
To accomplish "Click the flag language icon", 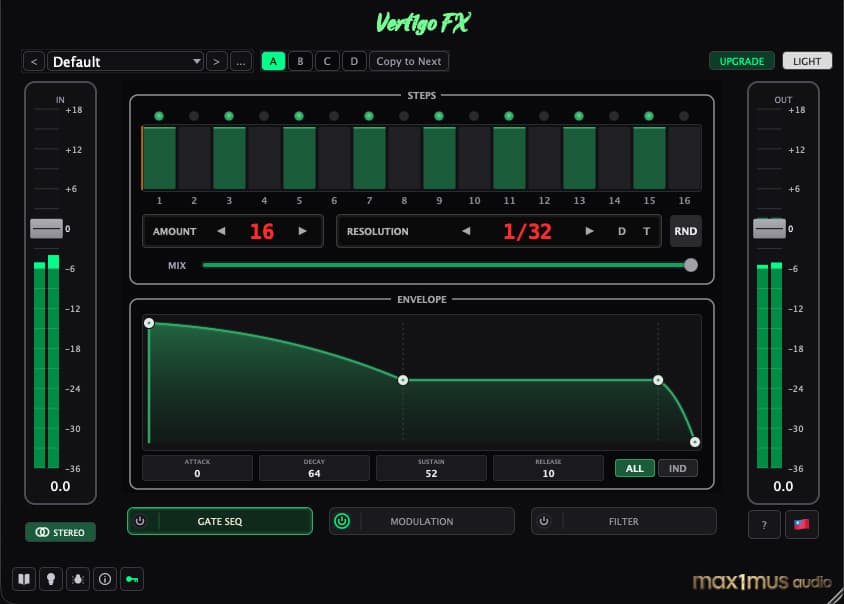I will click(x=801, y=524).
